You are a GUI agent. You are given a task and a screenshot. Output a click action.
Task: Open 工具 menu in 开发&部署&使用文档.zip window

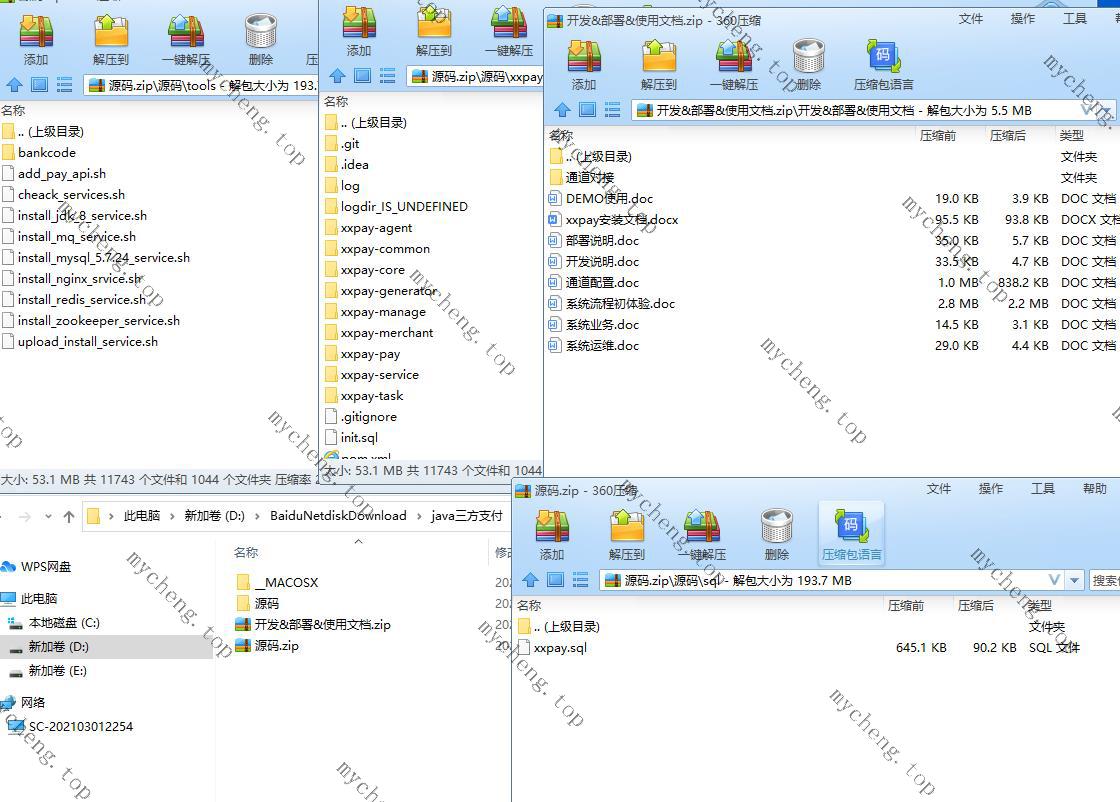(x=1074, y=19)
